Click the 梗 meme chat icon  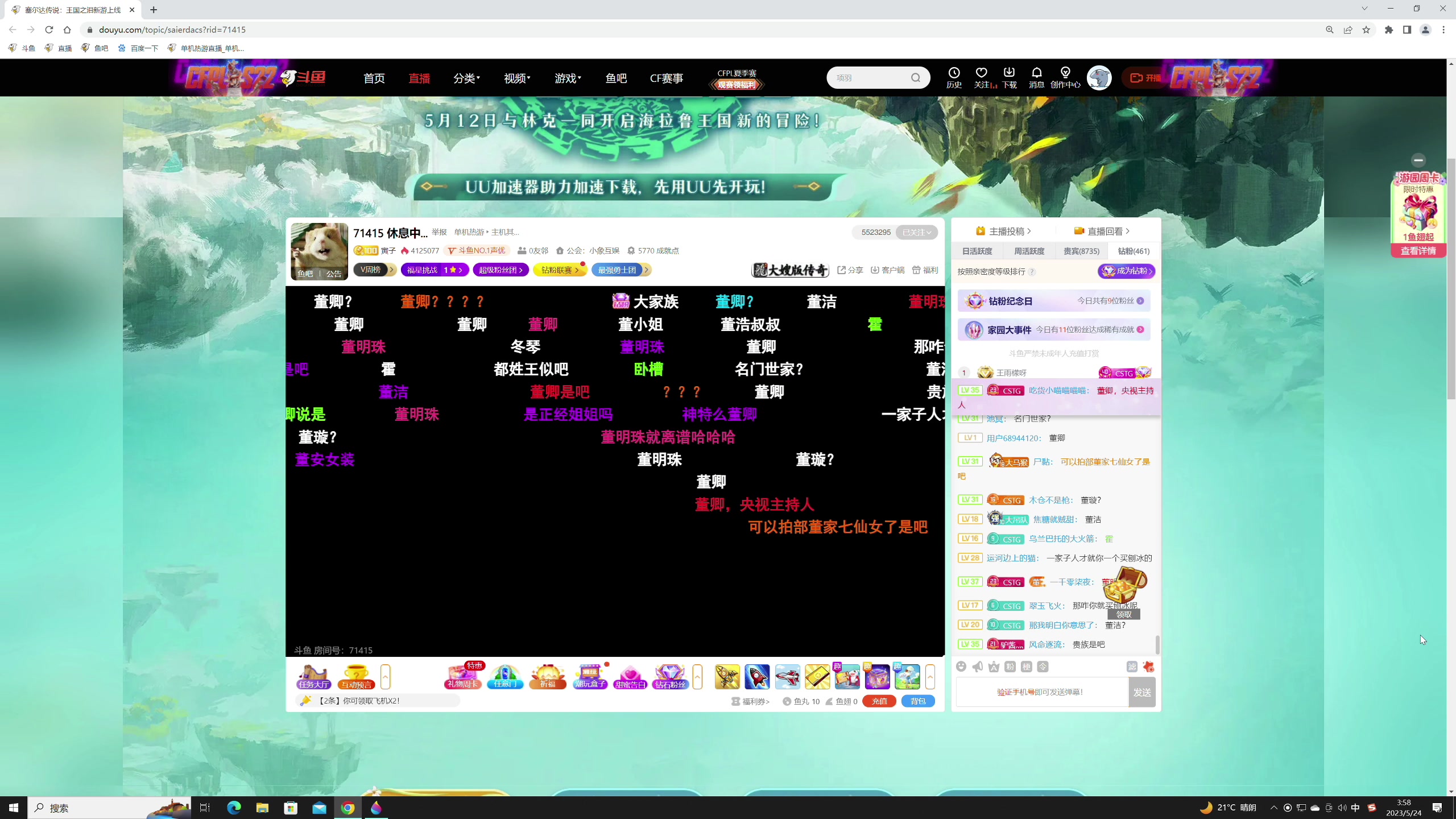click(1027, 667)
